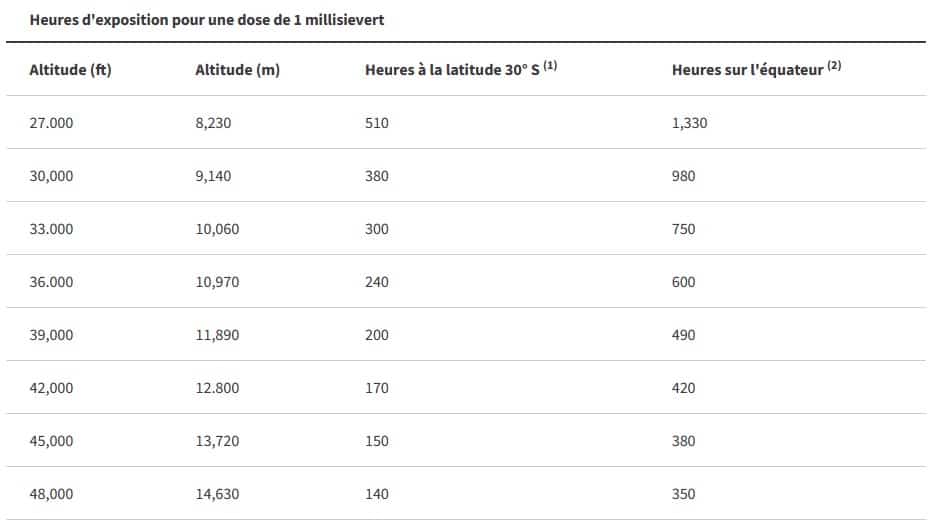Select the "Heures sur l'équateur" column header
Image resolution: width=933 pixels, height=523 pixels.
click(747, 70)
